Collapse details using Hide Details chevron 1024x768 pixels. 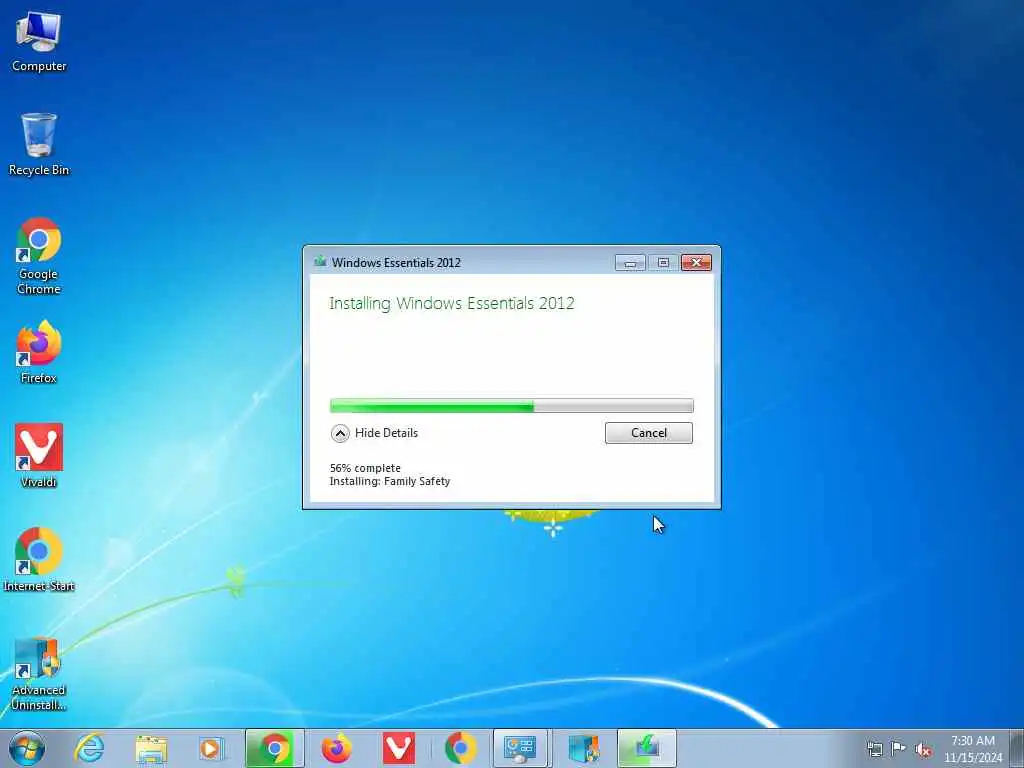pyautogui.click(x=340, y=433)
